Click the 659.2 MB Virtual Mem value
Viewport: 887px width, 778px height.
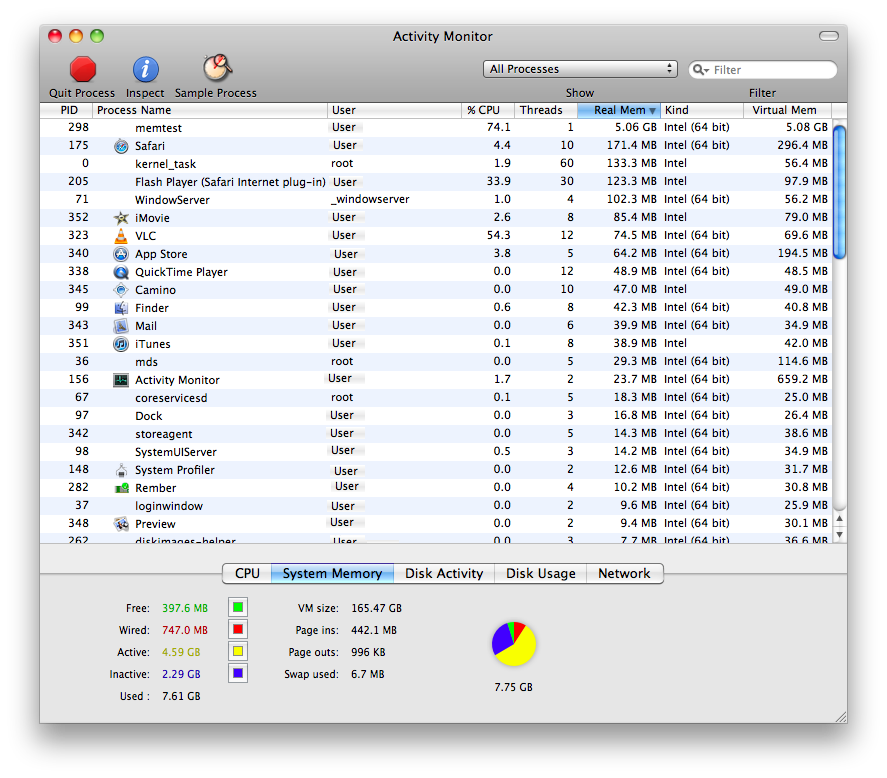click(802, 379)
